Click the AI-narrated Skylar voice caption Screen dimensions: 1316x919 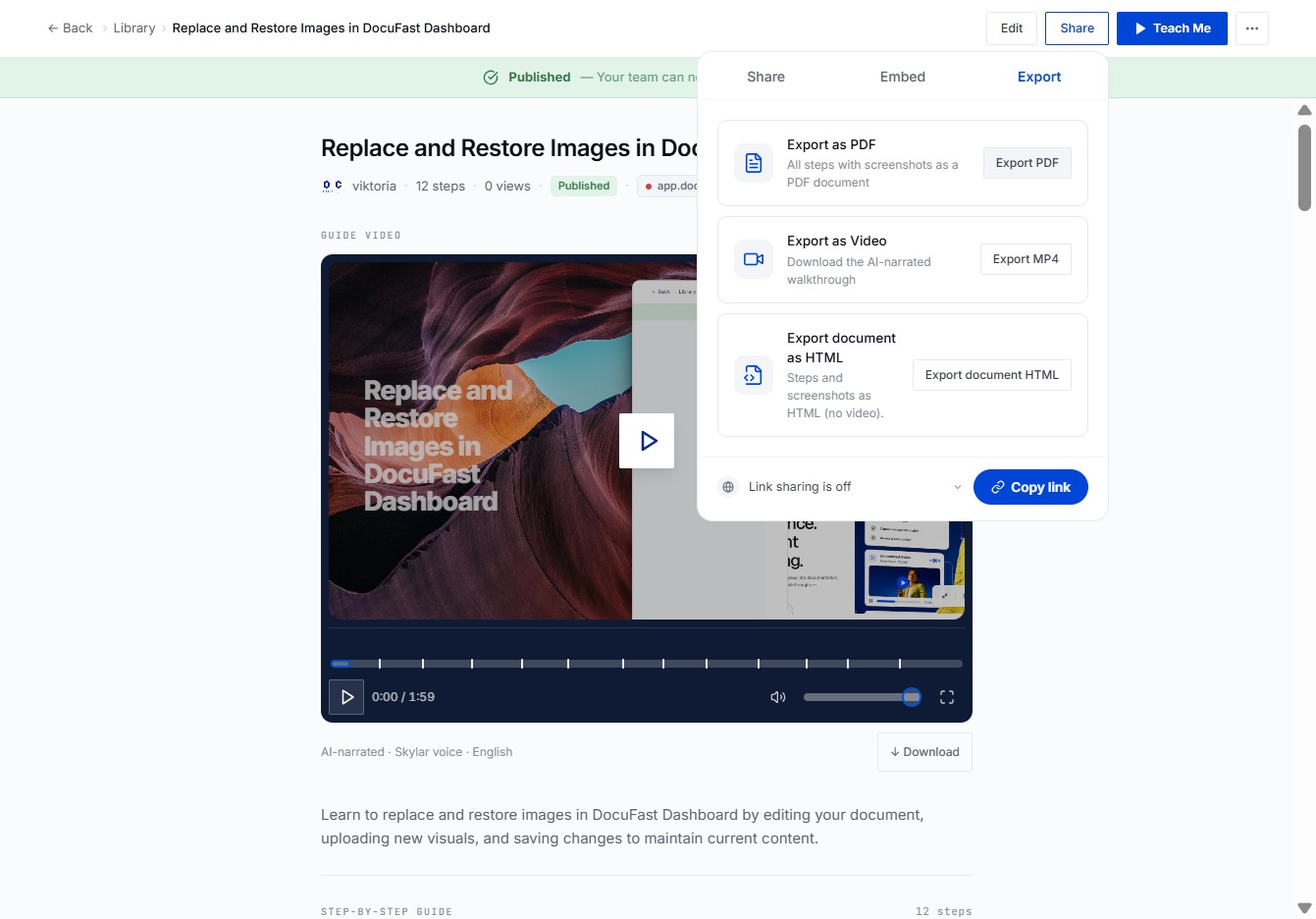[x=416, y=752]
